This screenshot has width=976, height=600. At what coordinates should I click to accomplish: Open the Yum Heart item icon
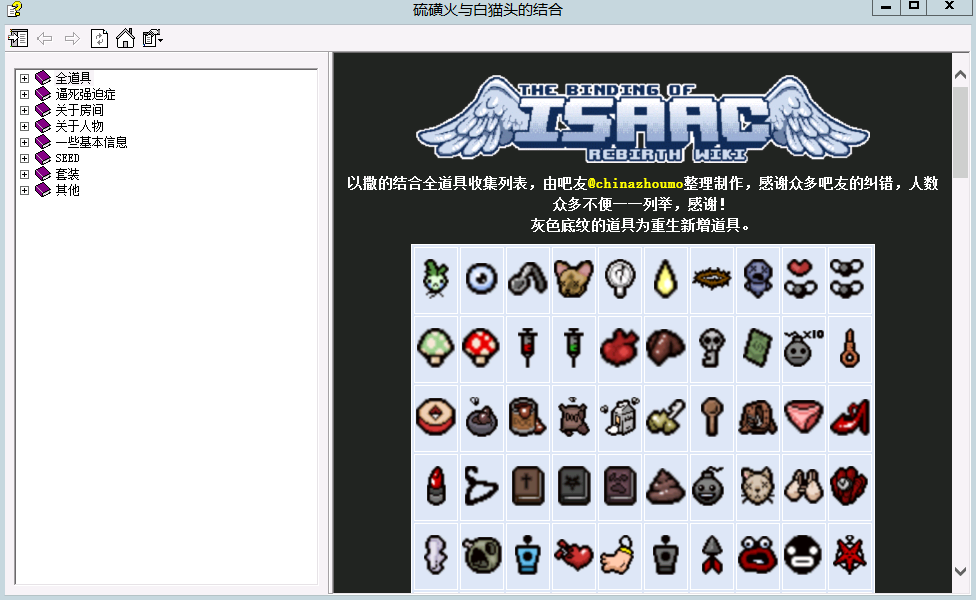[x=573, y=555]
